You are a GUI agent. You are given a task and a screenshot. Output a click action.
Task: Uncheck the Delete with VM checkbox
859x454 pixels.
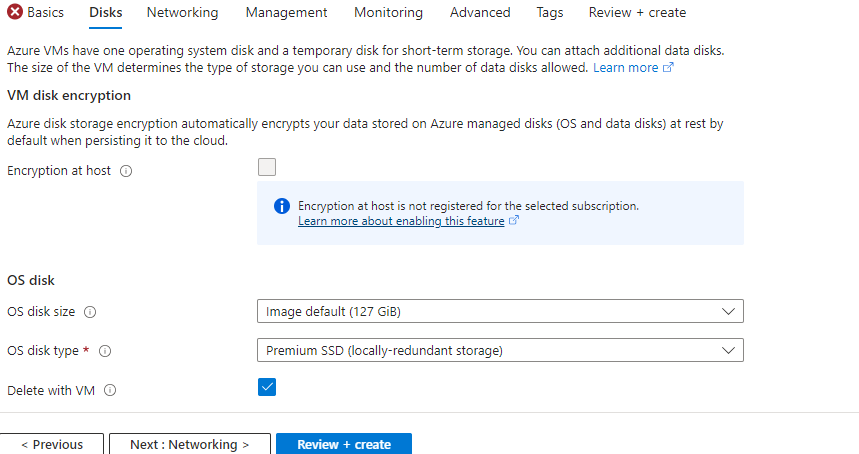click(267, 387)
